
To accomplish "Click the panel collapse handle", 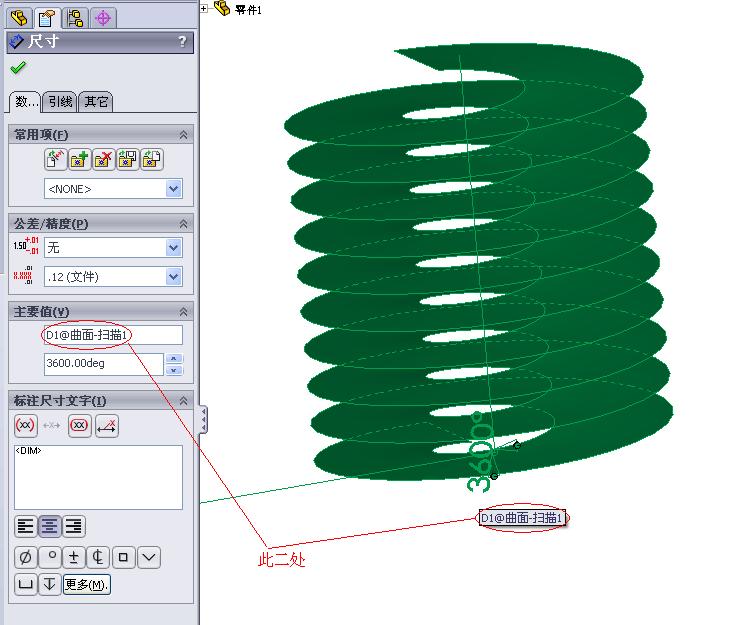I will [x=204, y=420].
